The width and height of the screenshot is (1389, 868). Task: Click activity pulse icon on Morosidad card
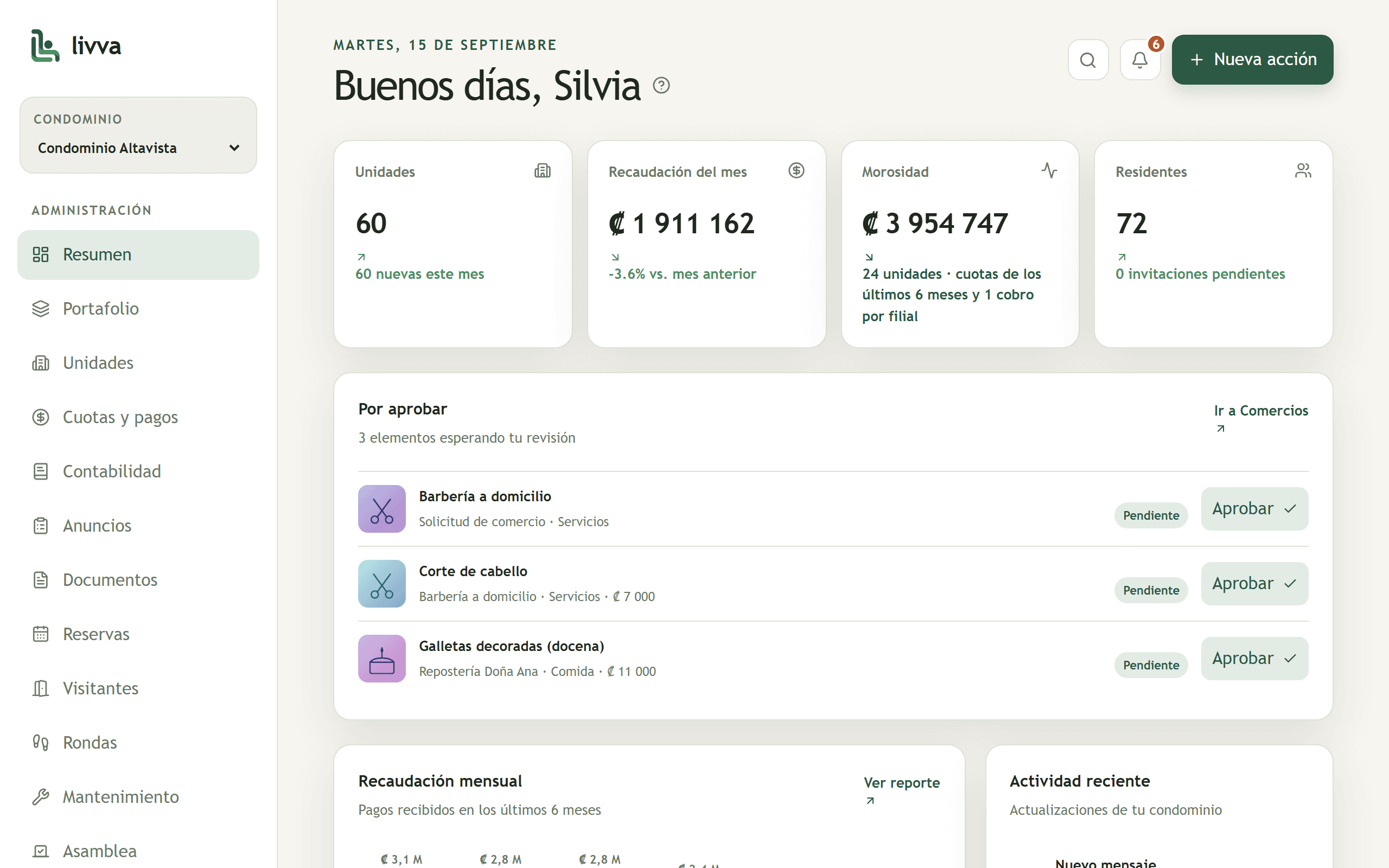point(1049,170)
